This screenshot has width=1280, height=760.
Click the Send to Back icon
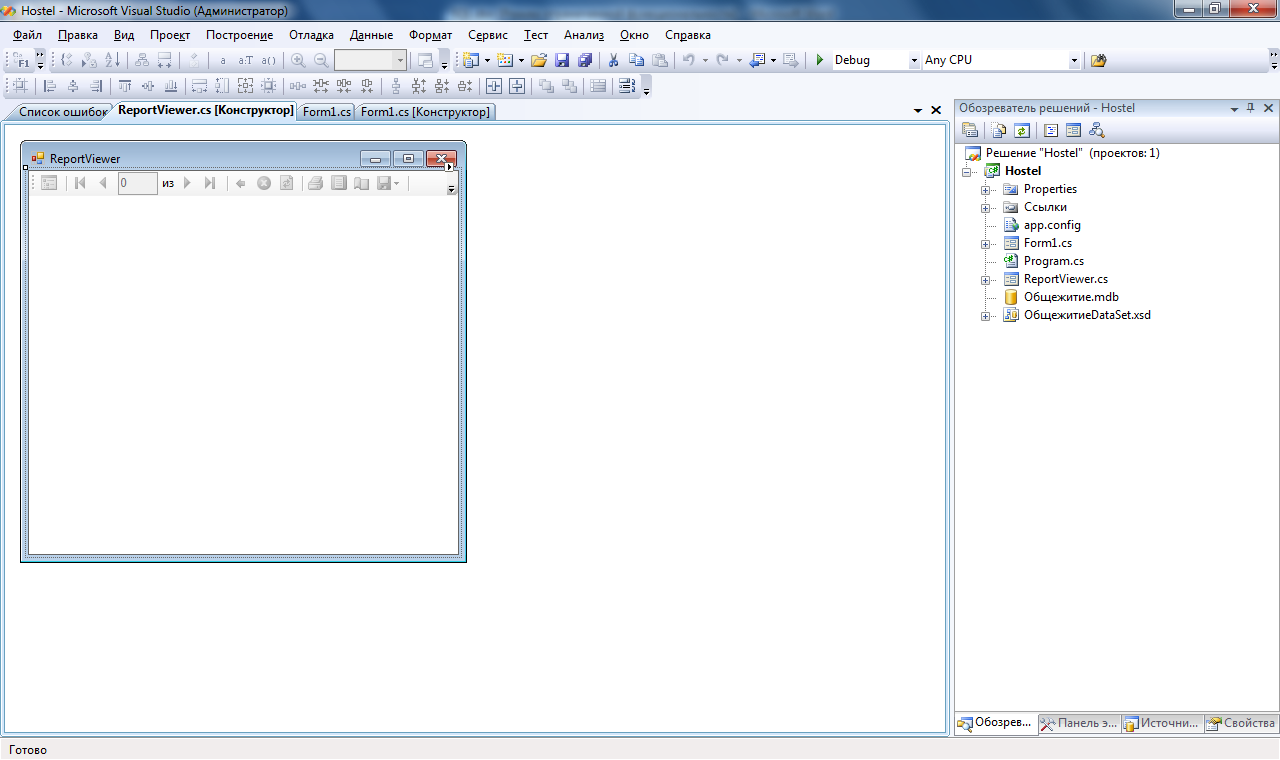pyautogui.click(x=569, y=86)
